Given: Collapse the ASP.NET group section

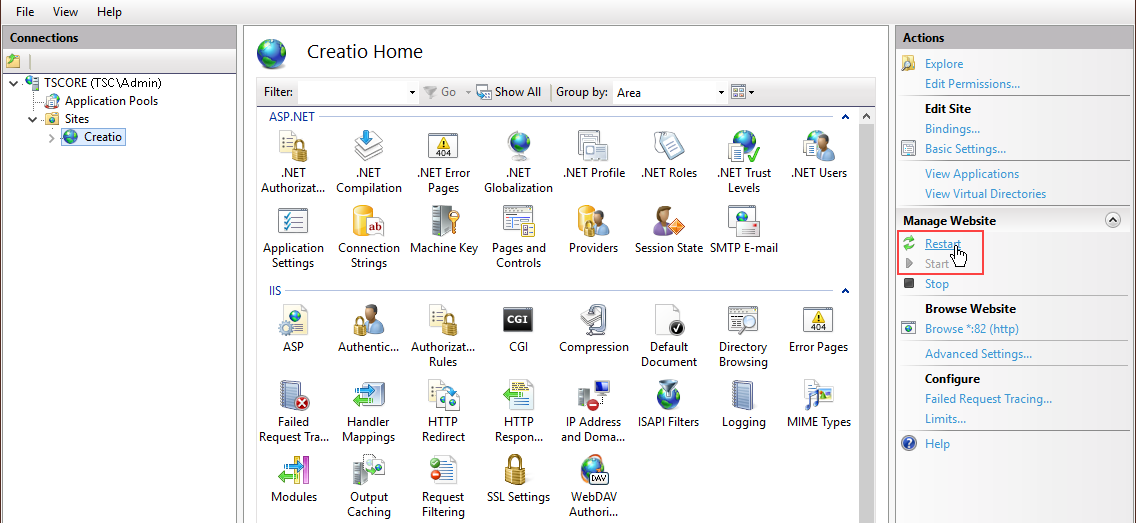Looking at the screenshot, I should [845, 116].
